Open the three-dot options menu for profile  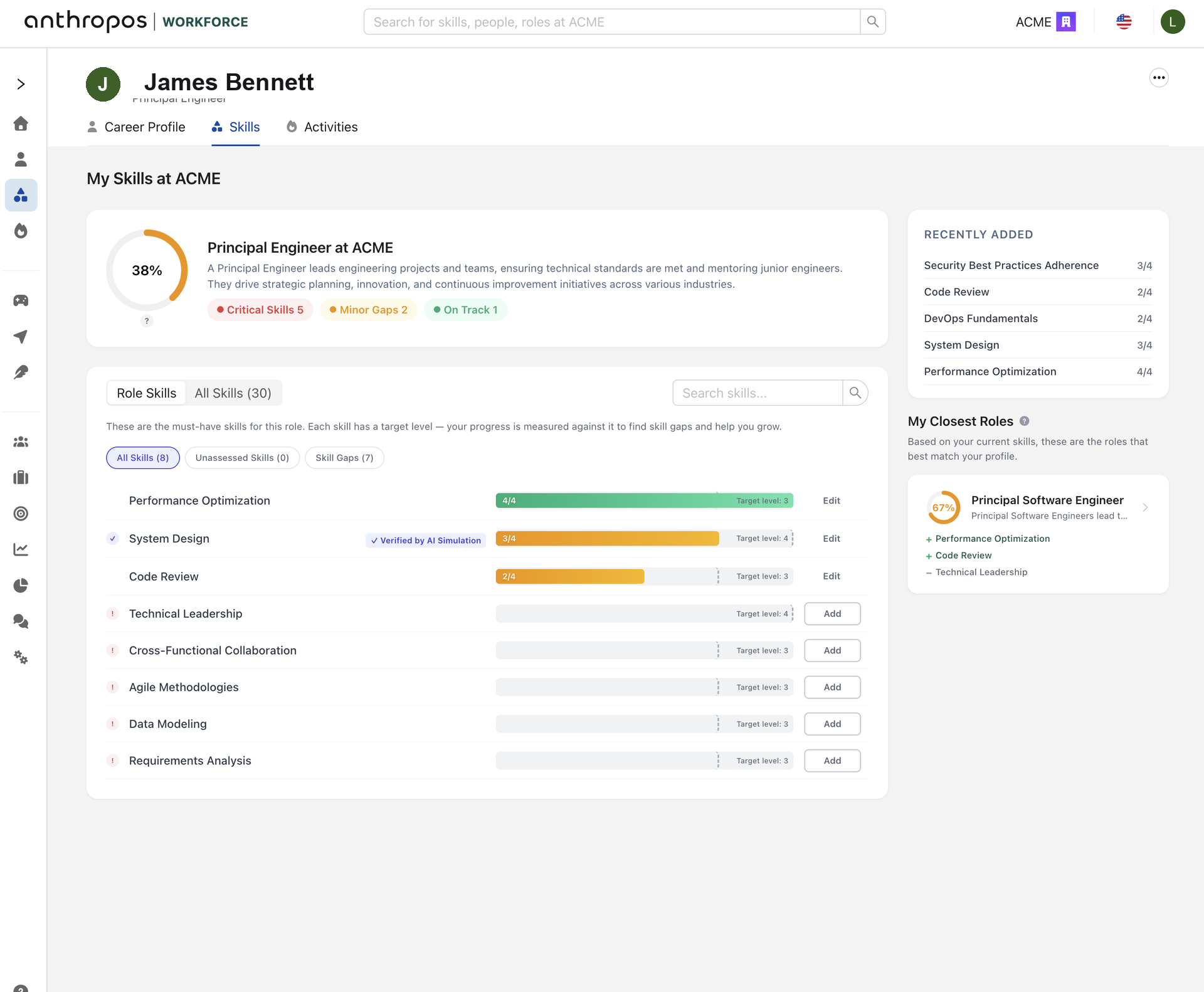[x=1158, y=78]
